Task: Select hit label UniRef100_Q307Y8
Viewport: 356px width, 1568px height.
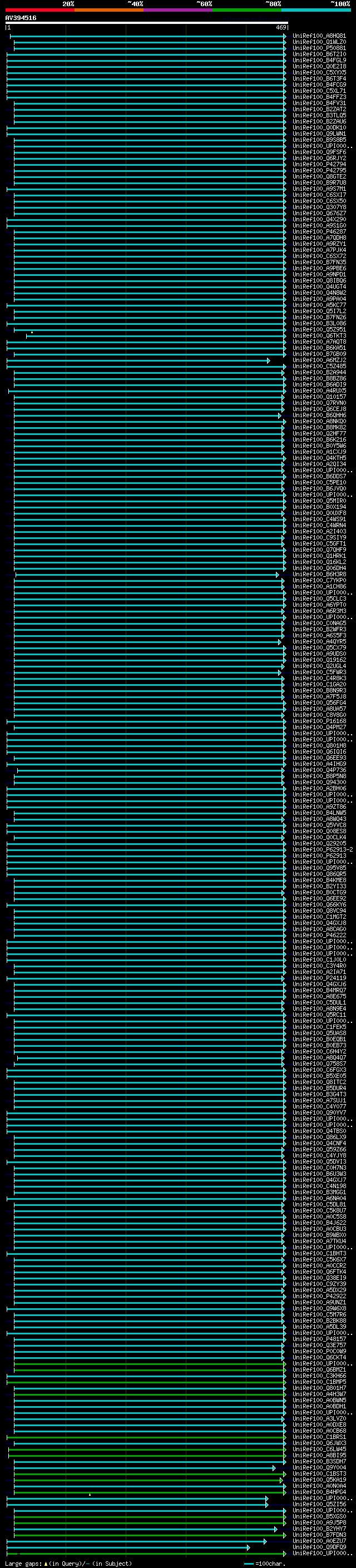Action: (319, 207)
